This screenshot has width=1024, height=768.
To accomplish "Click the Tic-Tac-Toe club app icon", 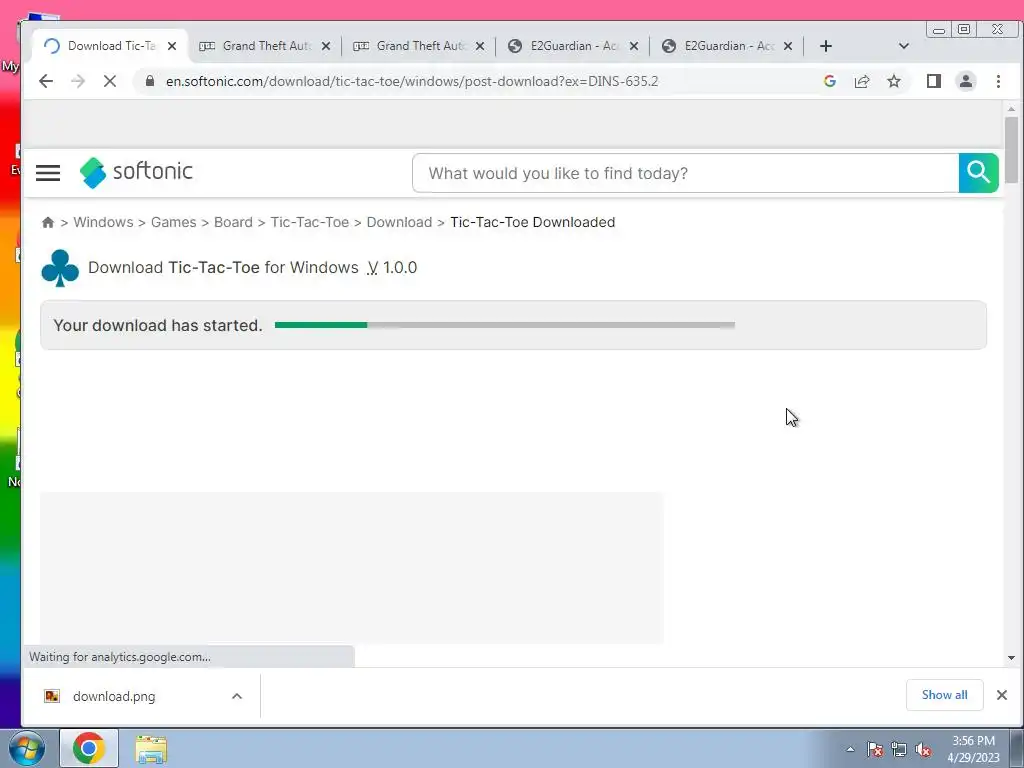I will coord(60,268).
